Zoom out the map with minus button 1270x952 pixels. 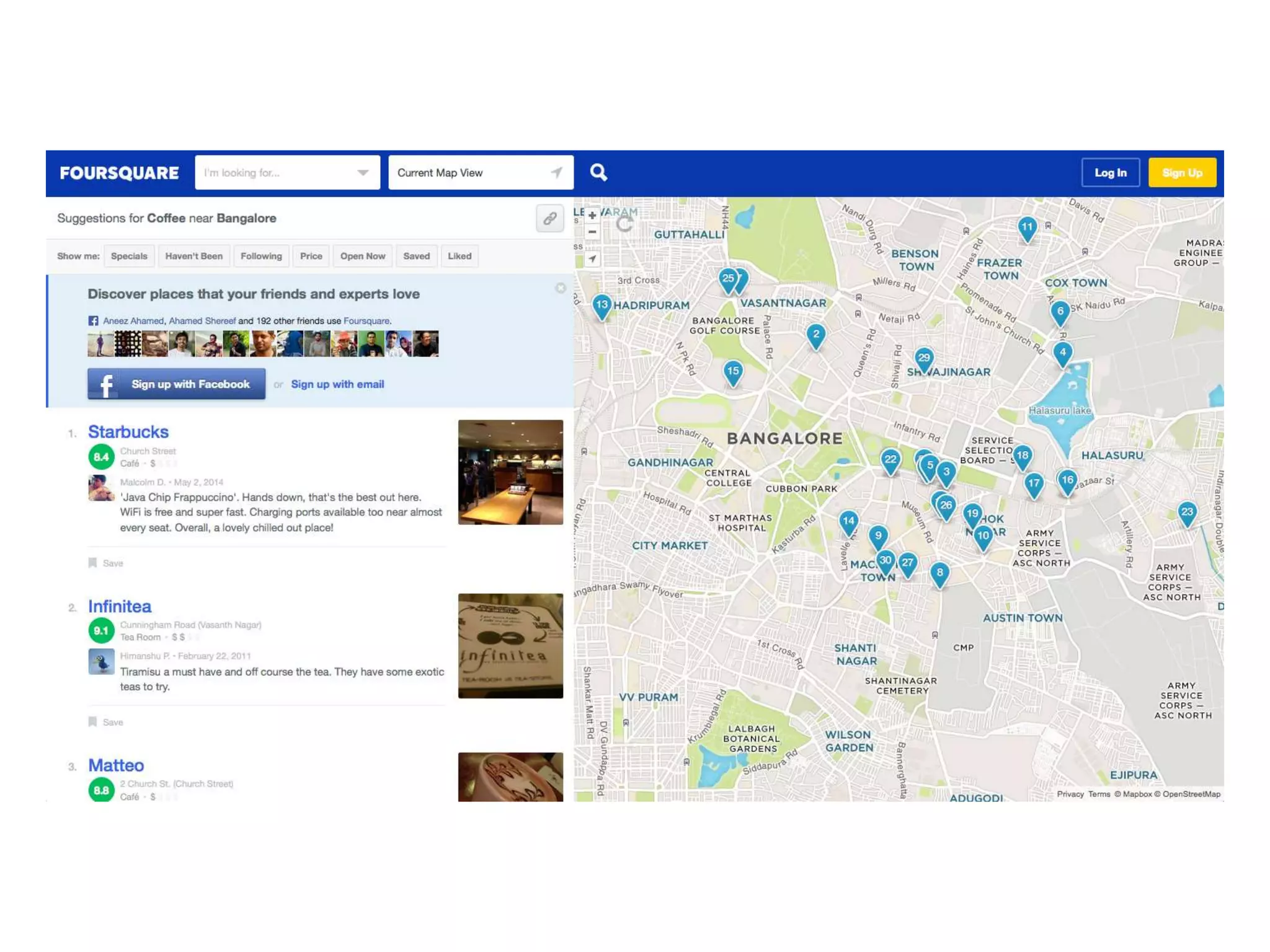click(x=592, y=232)
